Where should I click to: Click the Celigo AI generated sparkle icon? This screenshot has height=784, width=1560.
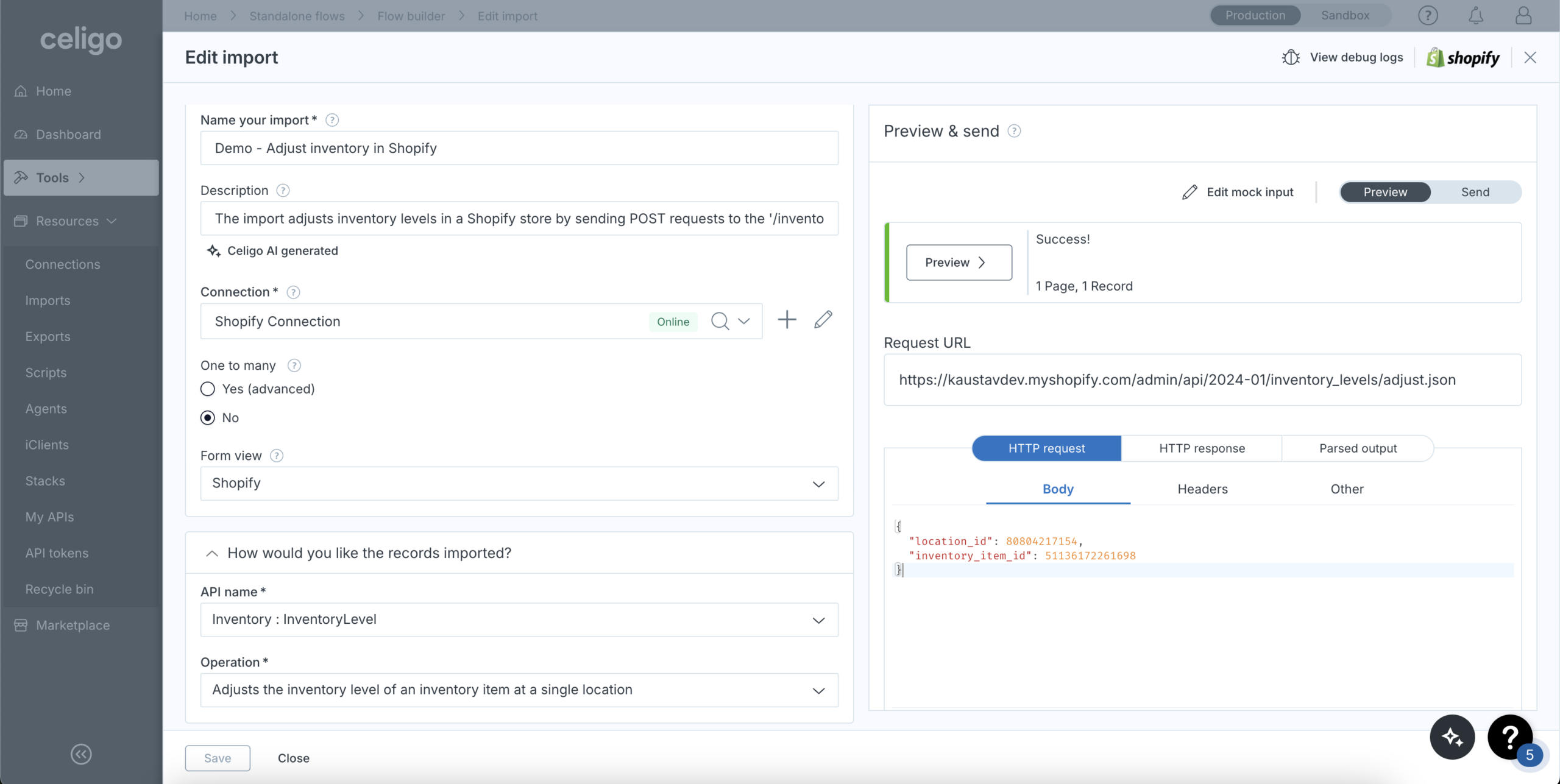click(213, 251)
